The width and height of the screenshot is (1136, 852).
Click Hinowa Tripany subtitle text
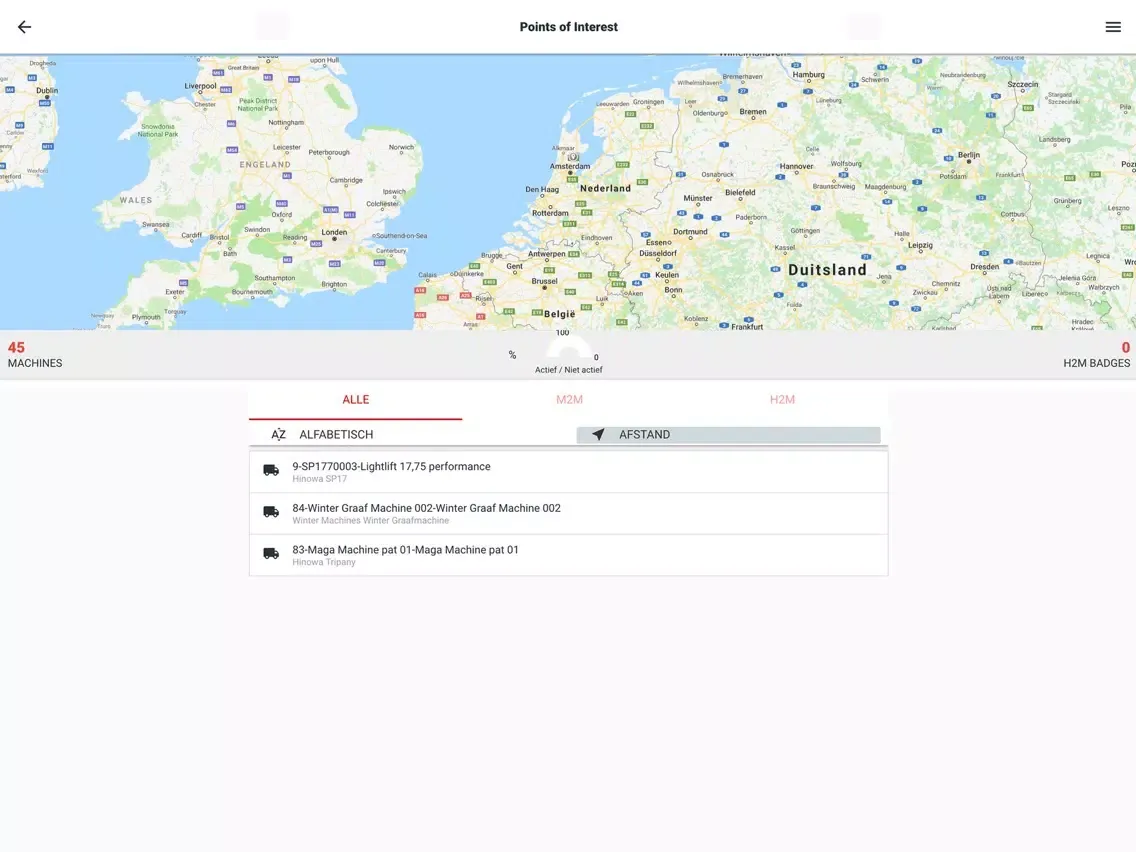point(324,562)
